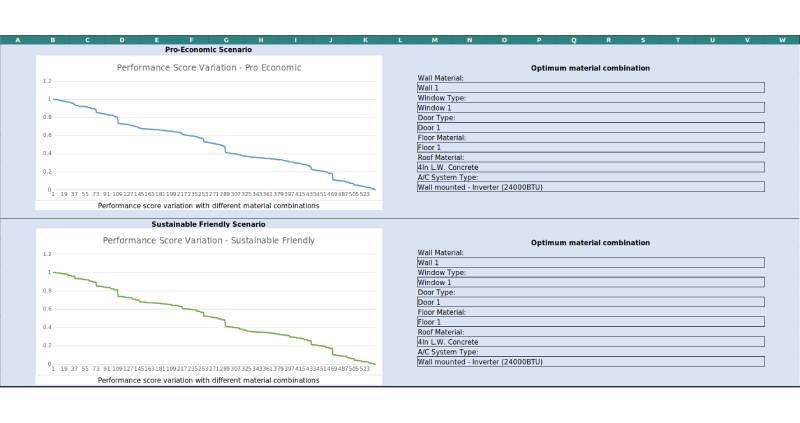
Task: Select the 4In L.W. Concrete cell in Pro-Economic section
Action: click(x=590, y=167)
